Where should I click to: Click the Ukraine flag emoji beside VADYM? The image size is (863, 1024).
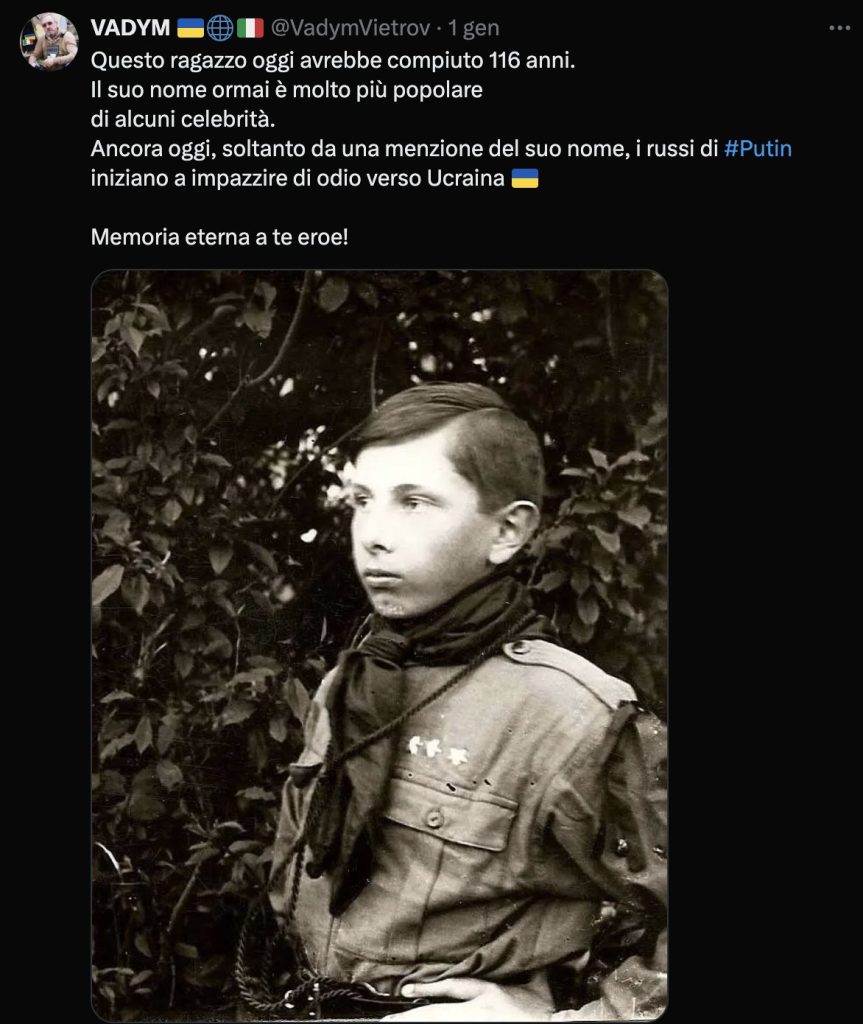190,28
